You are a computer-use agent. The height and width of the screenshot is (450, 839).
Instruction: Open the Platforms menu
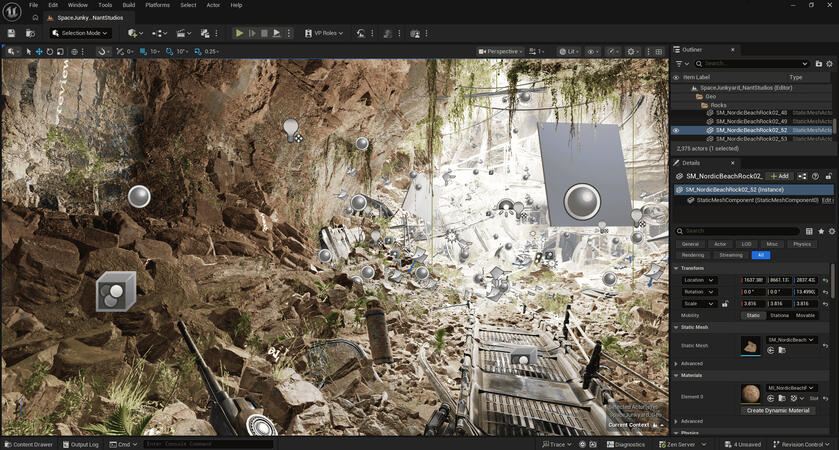(157, 5)
